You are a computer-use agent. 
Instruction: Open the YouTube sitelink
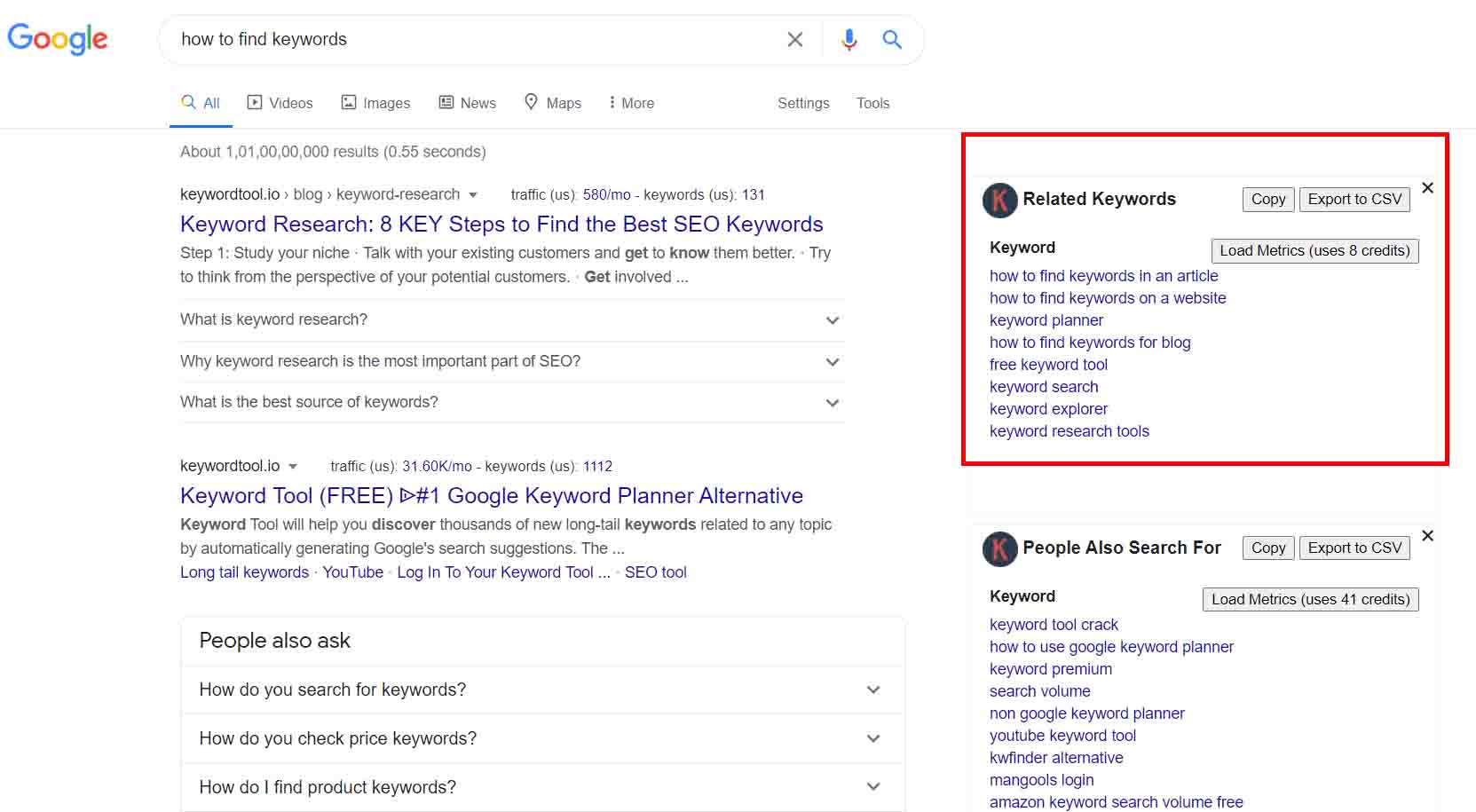point(352,572)
